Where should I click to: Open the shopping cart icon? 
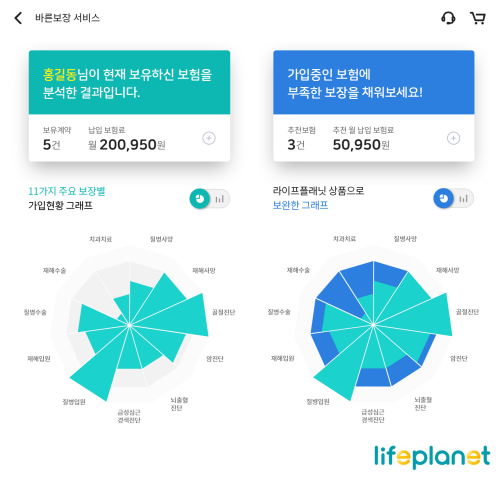tap(478, 18)
